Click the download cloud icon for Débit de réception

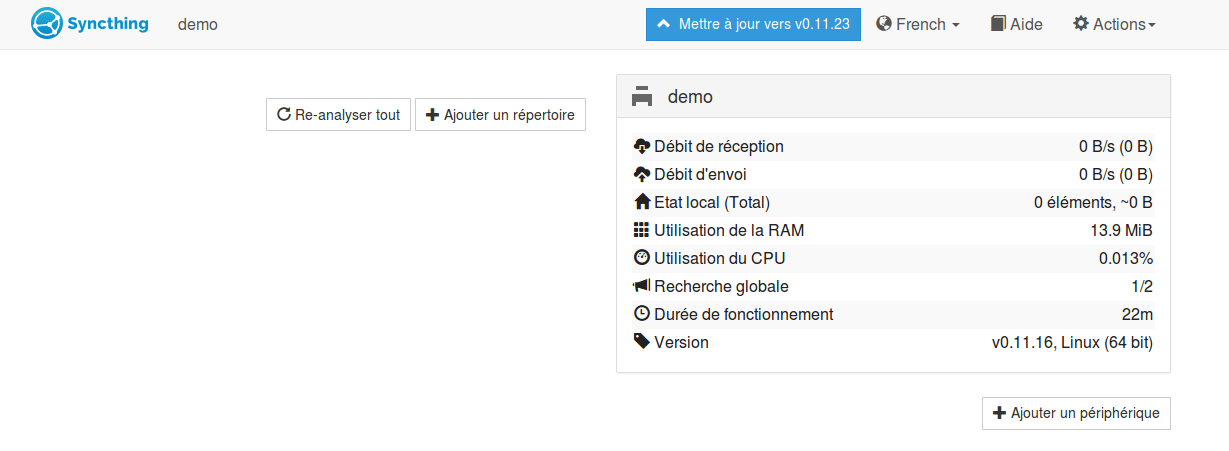click(642, 147)
